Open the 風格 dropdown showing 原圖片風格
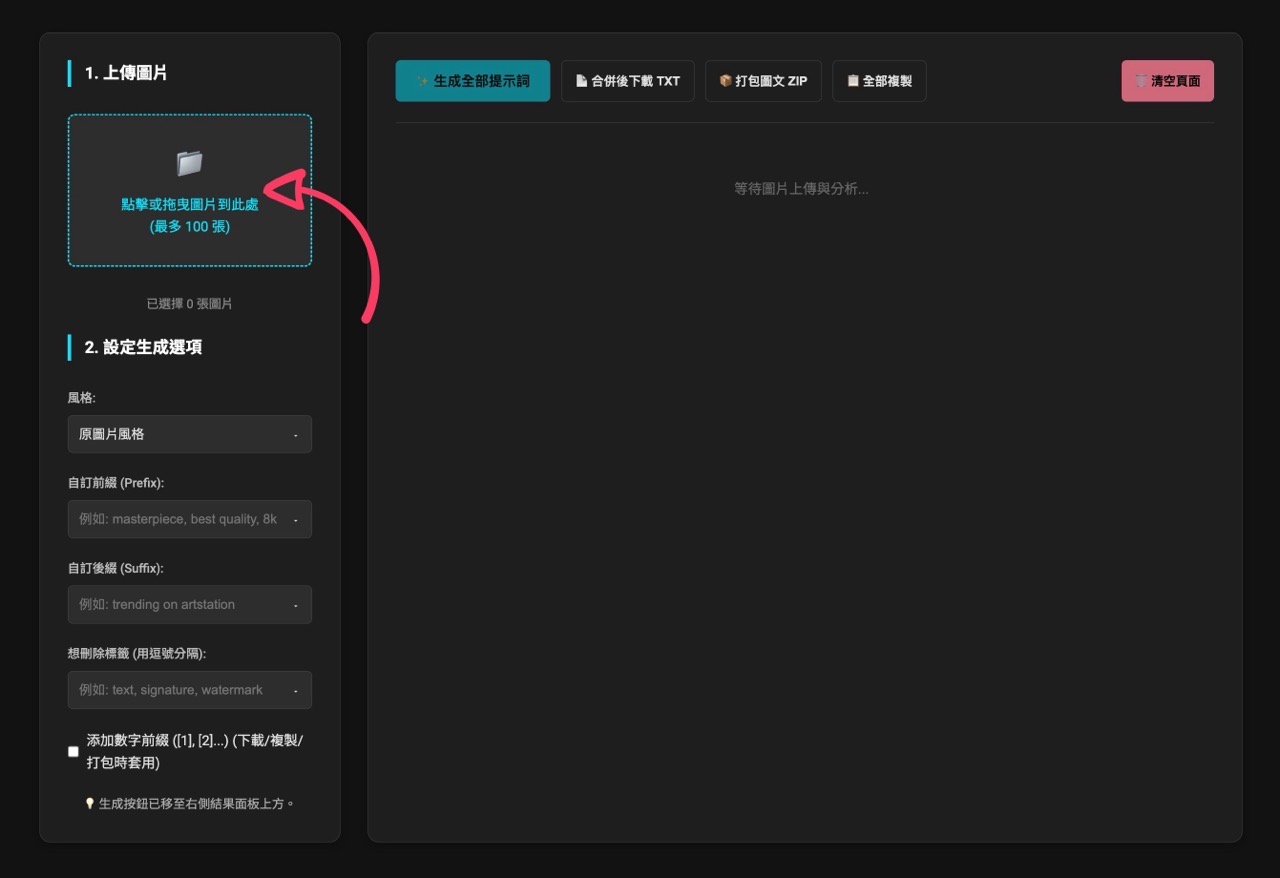 [189, 434]
